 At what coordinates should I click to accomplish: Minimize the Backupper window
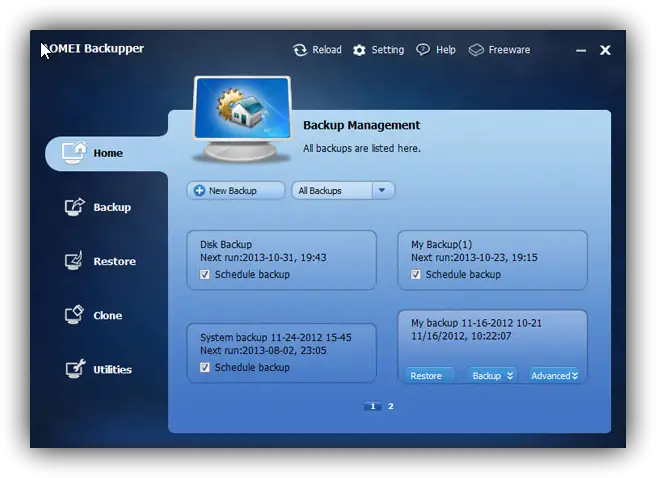[581, 51]
